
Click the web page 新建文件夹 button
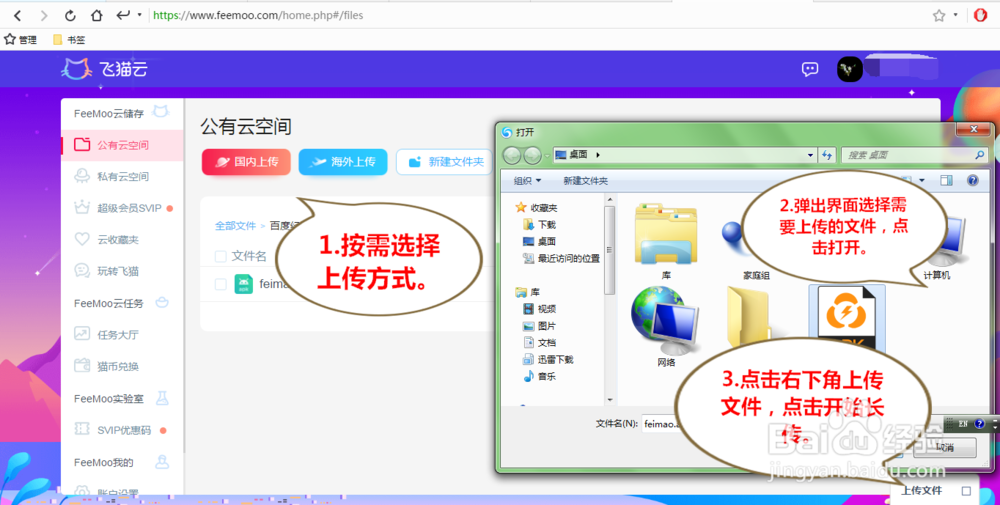pos(445,162)
